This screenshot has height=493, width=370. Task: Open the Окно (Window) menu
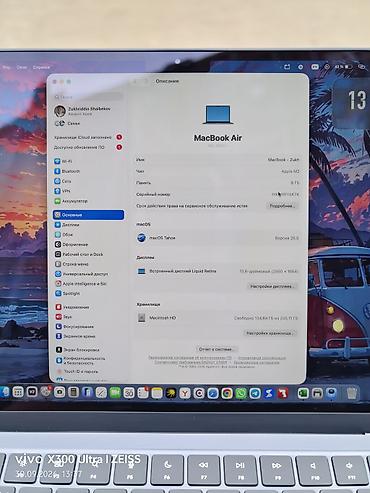pos(22,67)
